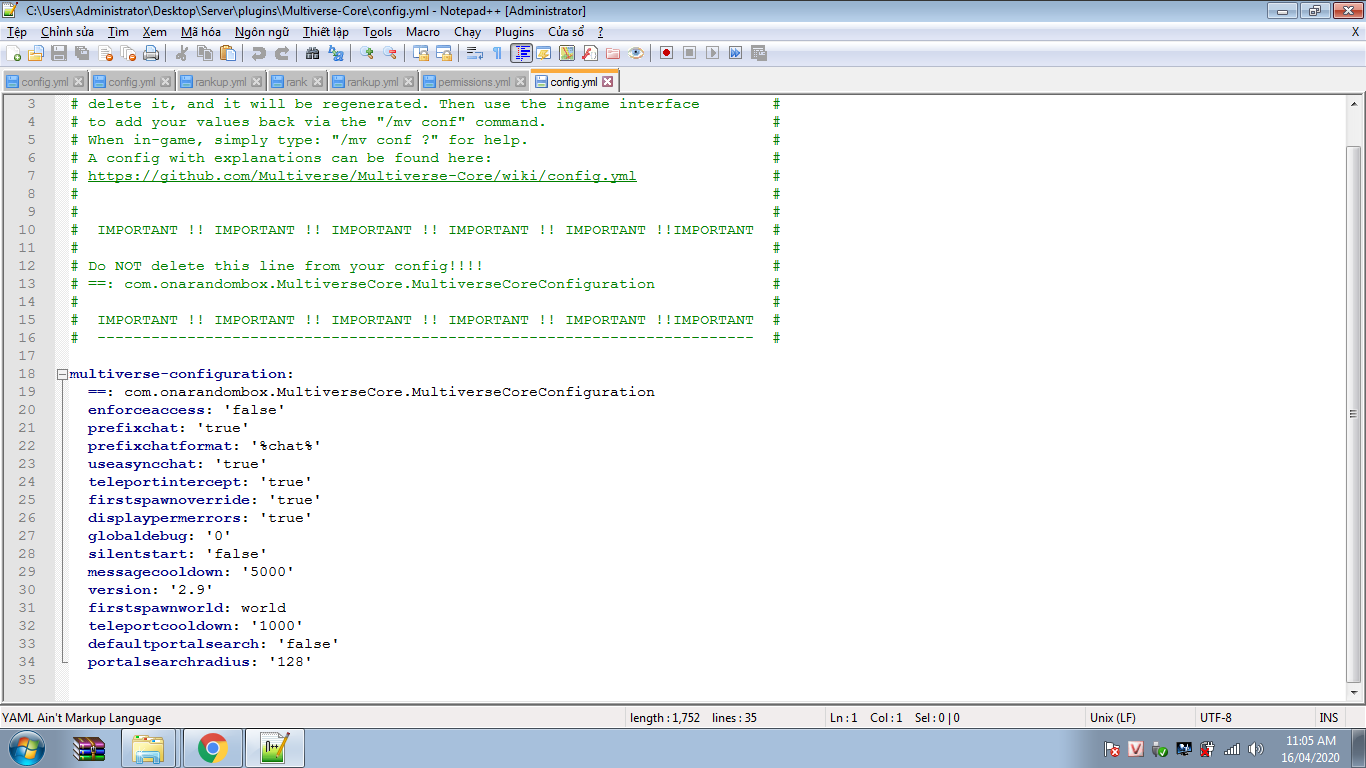Click the macro Playback button

pyautogui.click(x=712, y=53)
